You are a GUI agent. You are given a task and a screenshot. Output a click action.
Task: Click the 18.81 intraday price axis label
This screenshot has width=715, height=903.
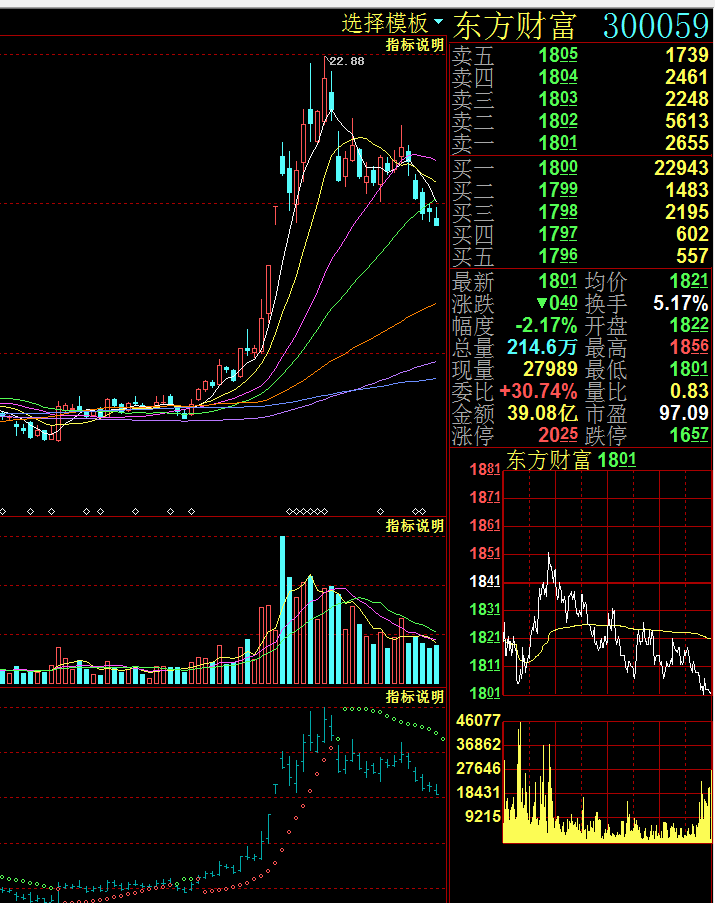coord(485,470)
